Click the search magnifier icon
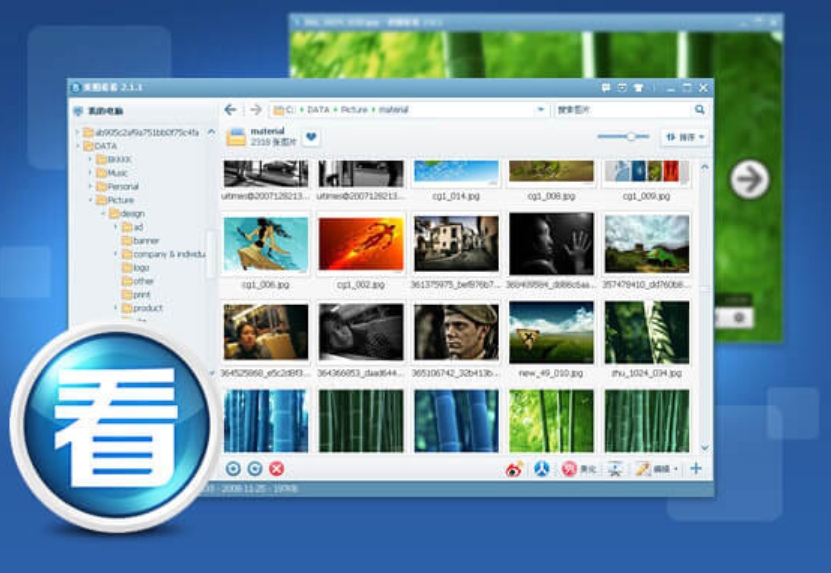 (x=700, y=110)
